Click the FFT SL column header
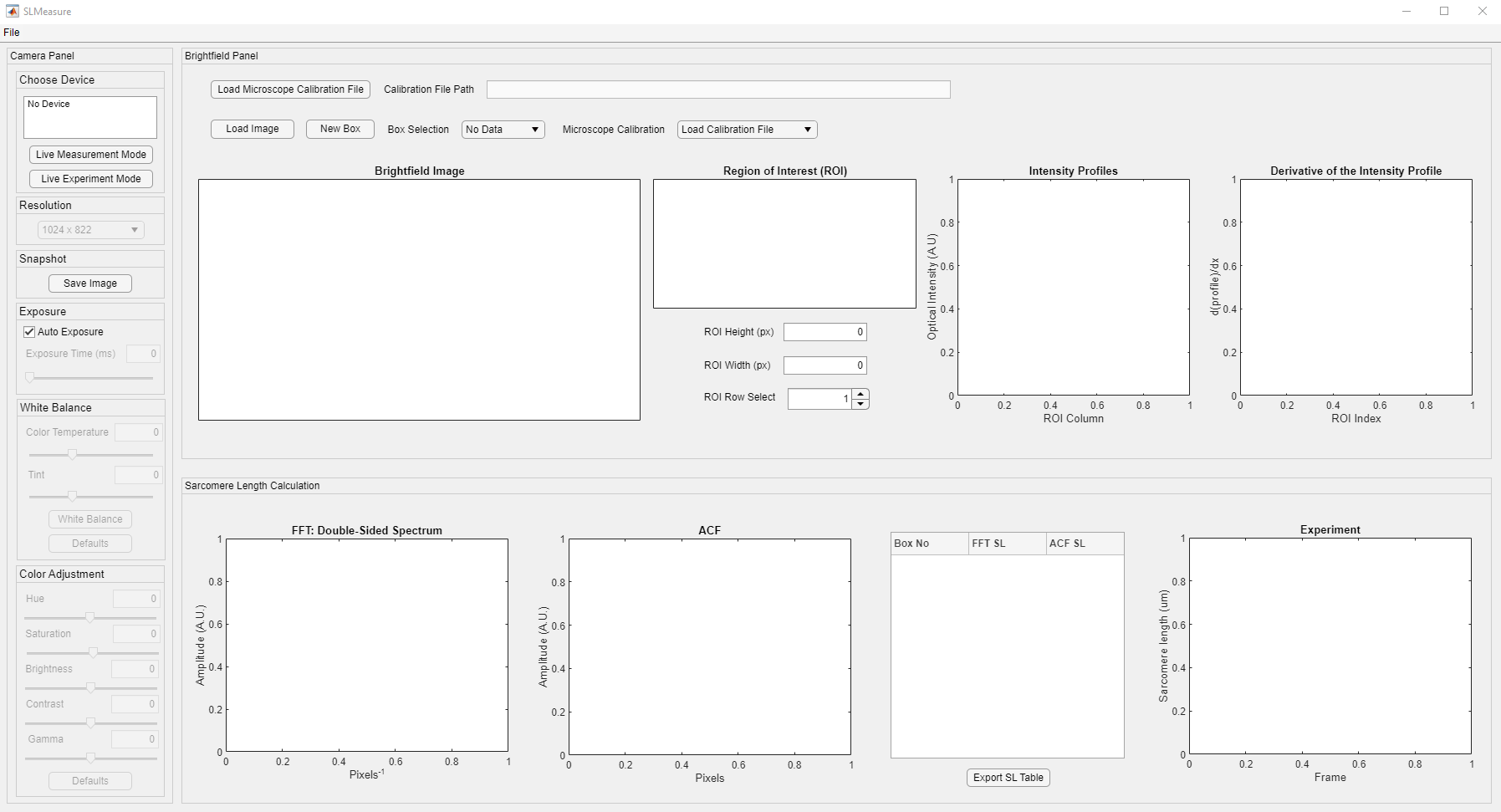Viewport: 1501px width, 812px height. point(1008,544)
